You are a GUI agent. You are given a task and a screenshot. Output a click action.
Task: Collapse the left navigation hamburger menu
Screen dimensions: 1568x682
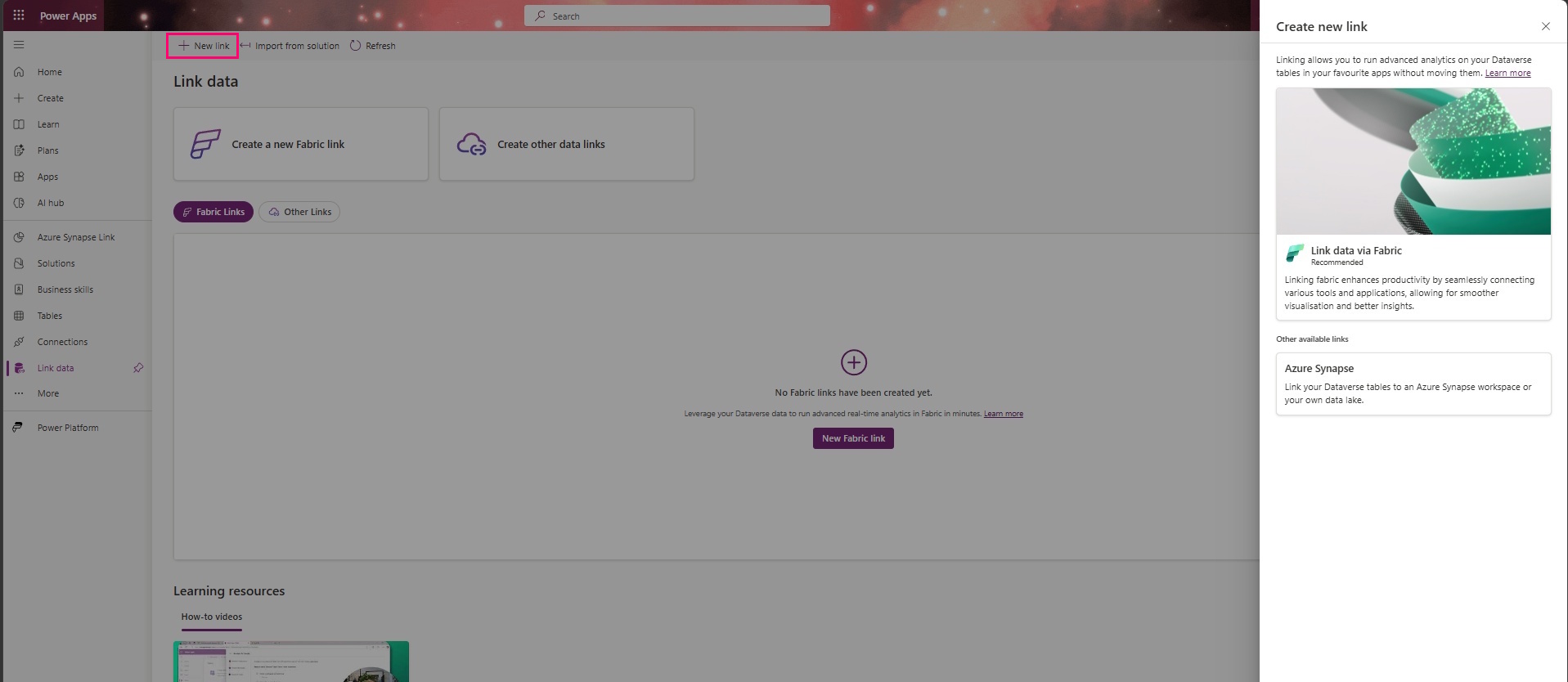(19, 45)
